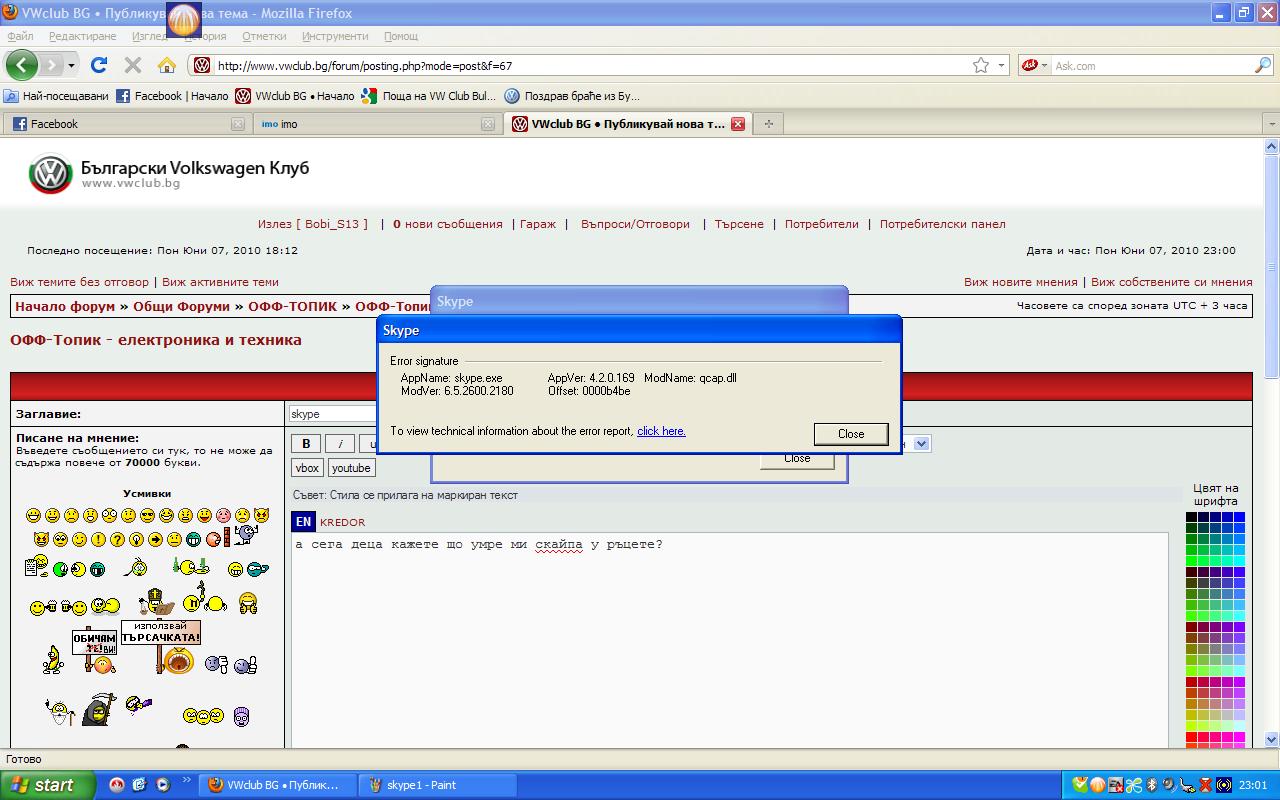Expand the URL bar history dropdown arrow

(1002, 65)
